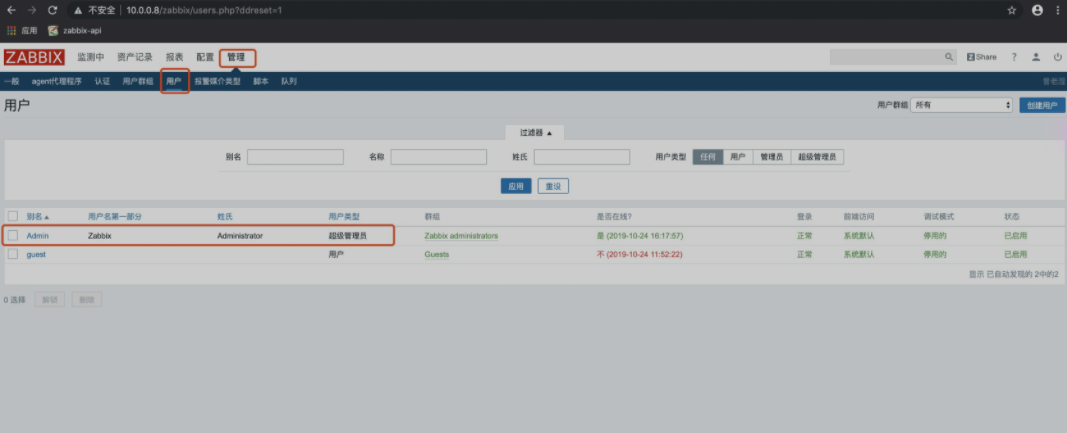Sort by 姓氏 column header
The height and width of the screenshot is (433, 1067).
point(225,216)
